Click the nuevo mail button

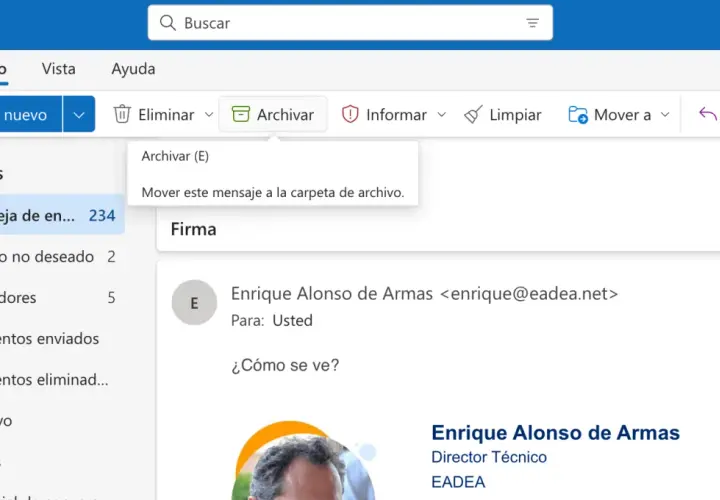pyautogui.click(x=30, y=114)
